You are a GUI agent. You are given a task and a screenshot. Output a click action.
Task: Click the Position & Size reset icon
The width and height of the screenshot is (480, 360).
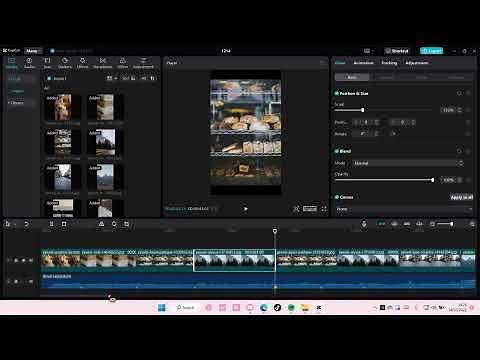point(459,93)
